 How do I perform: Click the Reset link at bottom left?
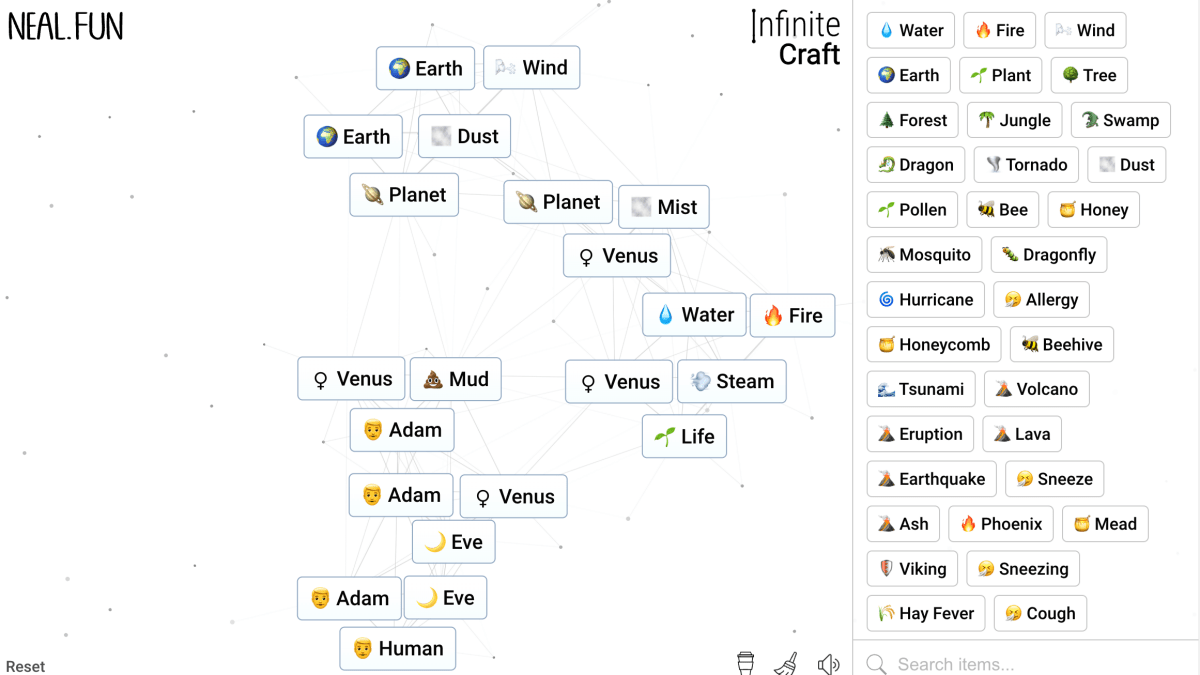pos(25,665)
